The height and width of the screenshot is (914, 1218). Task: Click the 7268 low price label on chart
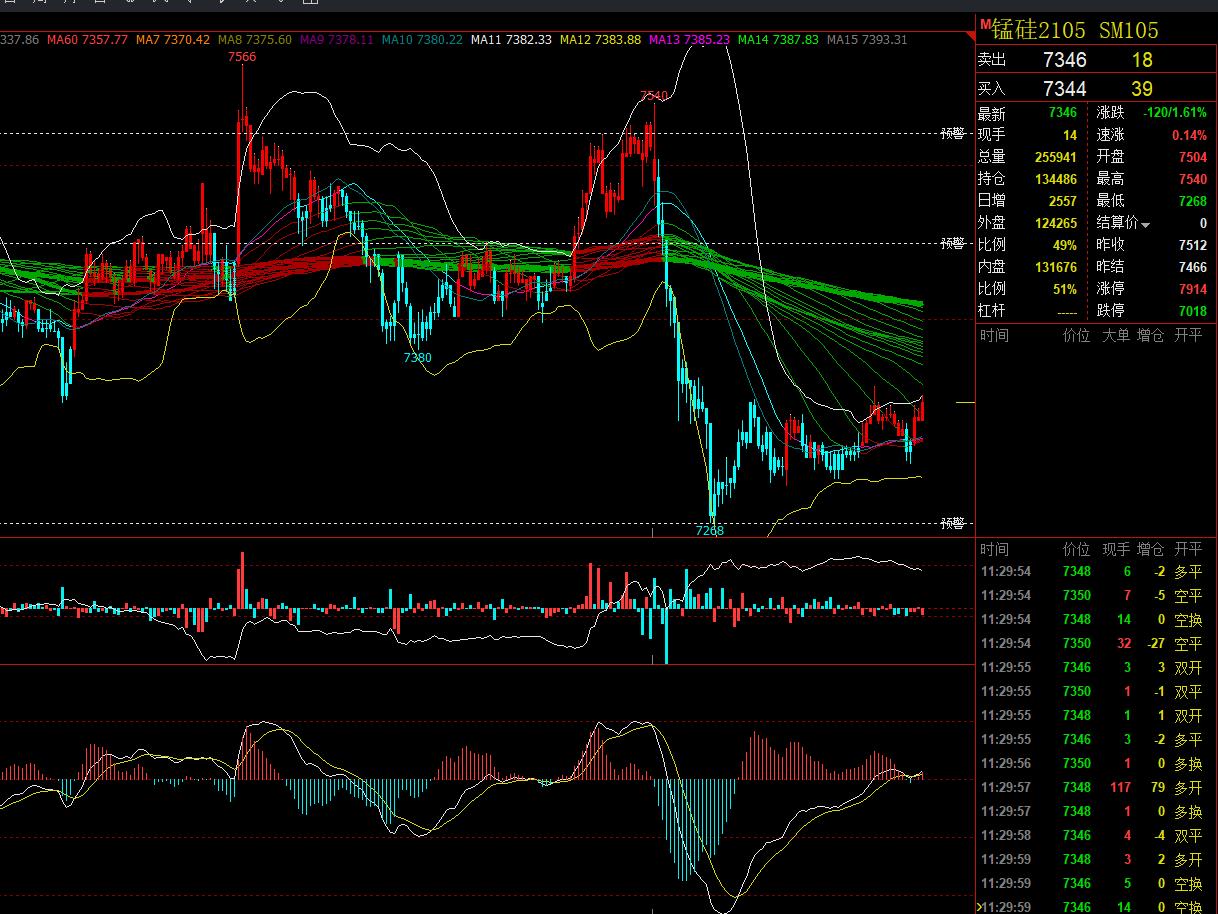709,530
